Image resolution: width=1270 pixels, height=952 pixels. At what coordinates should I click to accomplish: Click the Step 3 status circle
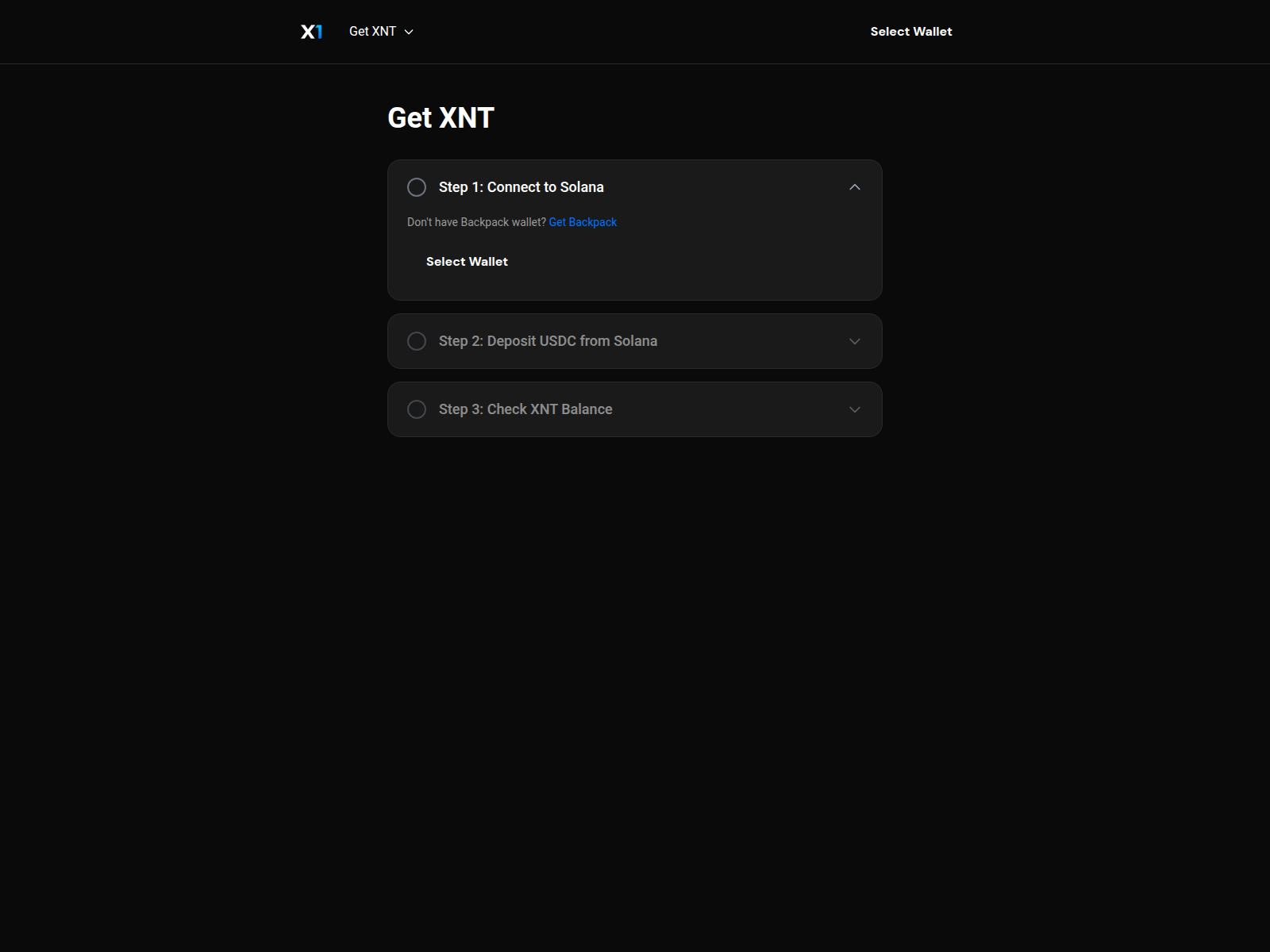417,409
